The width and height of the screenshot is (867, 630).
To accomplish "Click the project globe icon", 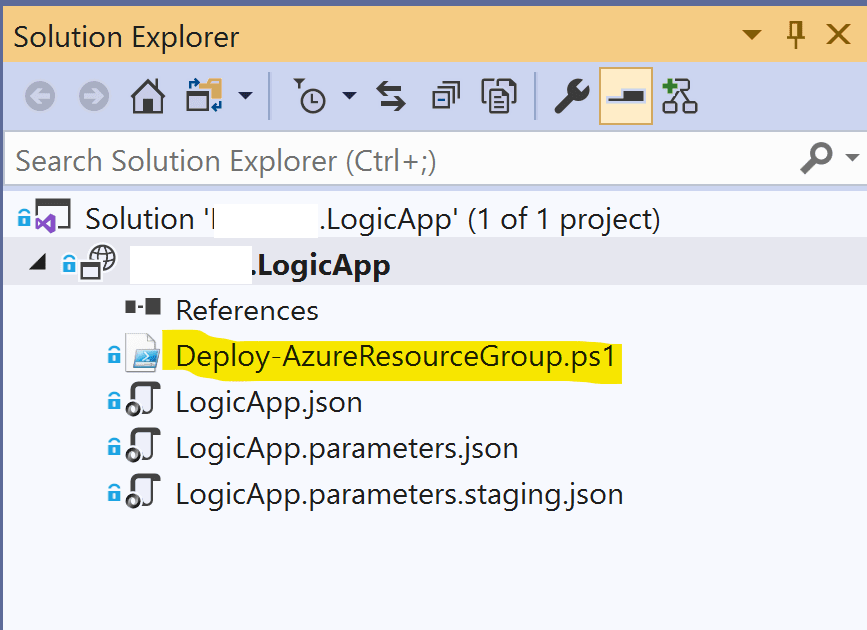I will (98, 262).
